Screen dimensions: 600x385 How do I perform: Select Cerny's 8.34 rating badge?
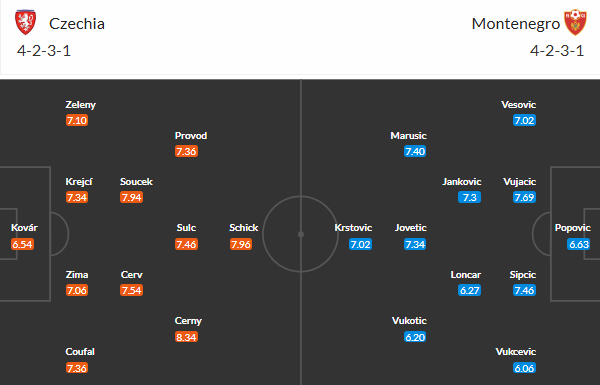click(x=186, y=337)
